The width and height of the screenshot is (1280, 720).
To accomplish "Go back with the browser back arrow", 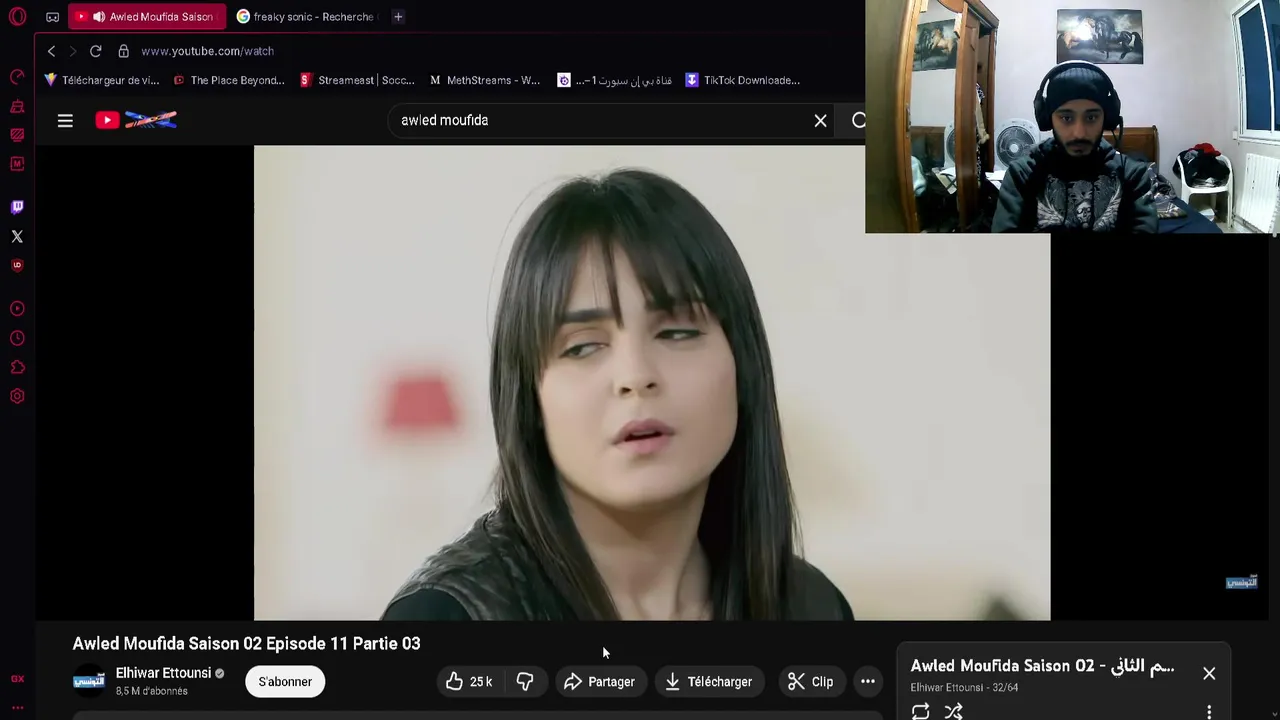I will 52,51.
